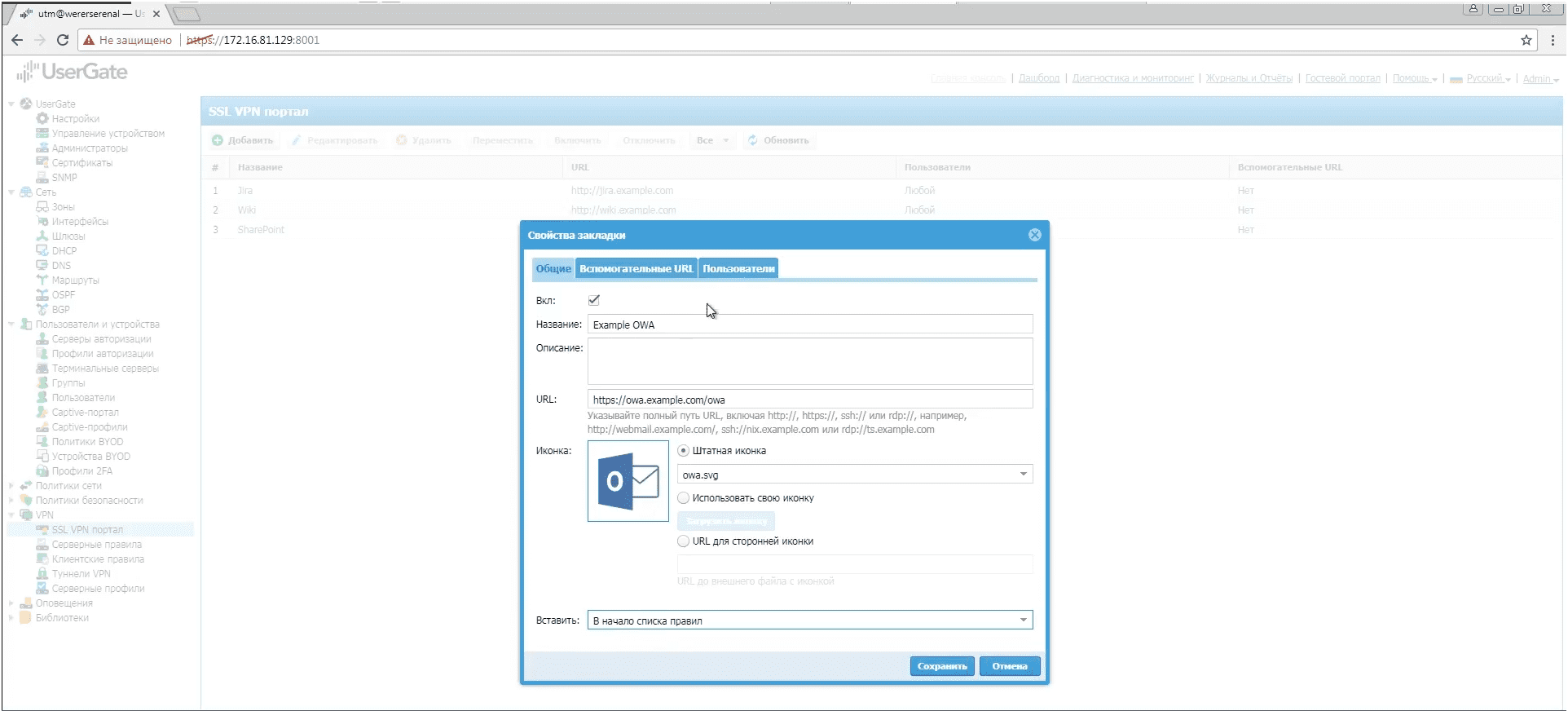Open DNS icon in sidebar

click(42, 266)
